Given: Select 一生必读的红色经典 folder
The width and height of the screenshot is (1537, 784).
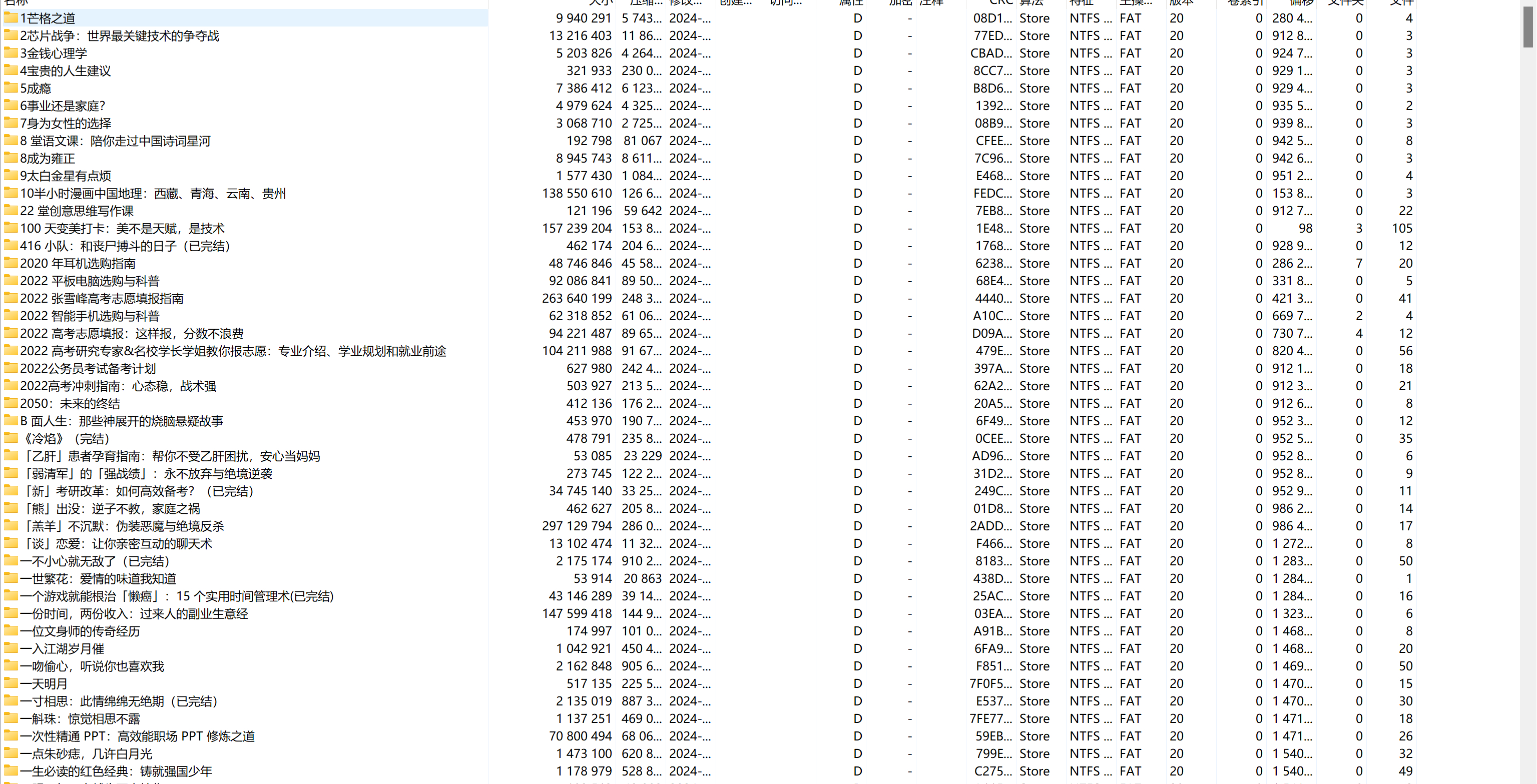Looking at the screenshot, I should pos(116,771).
